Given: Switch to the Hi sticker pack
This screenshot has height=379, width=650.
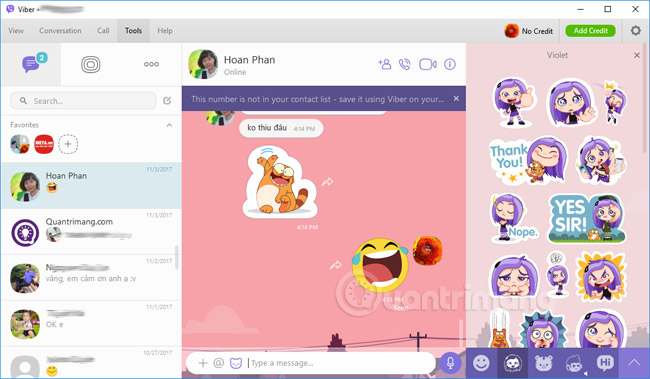Looking at the screenshot, I should point(605,363).
